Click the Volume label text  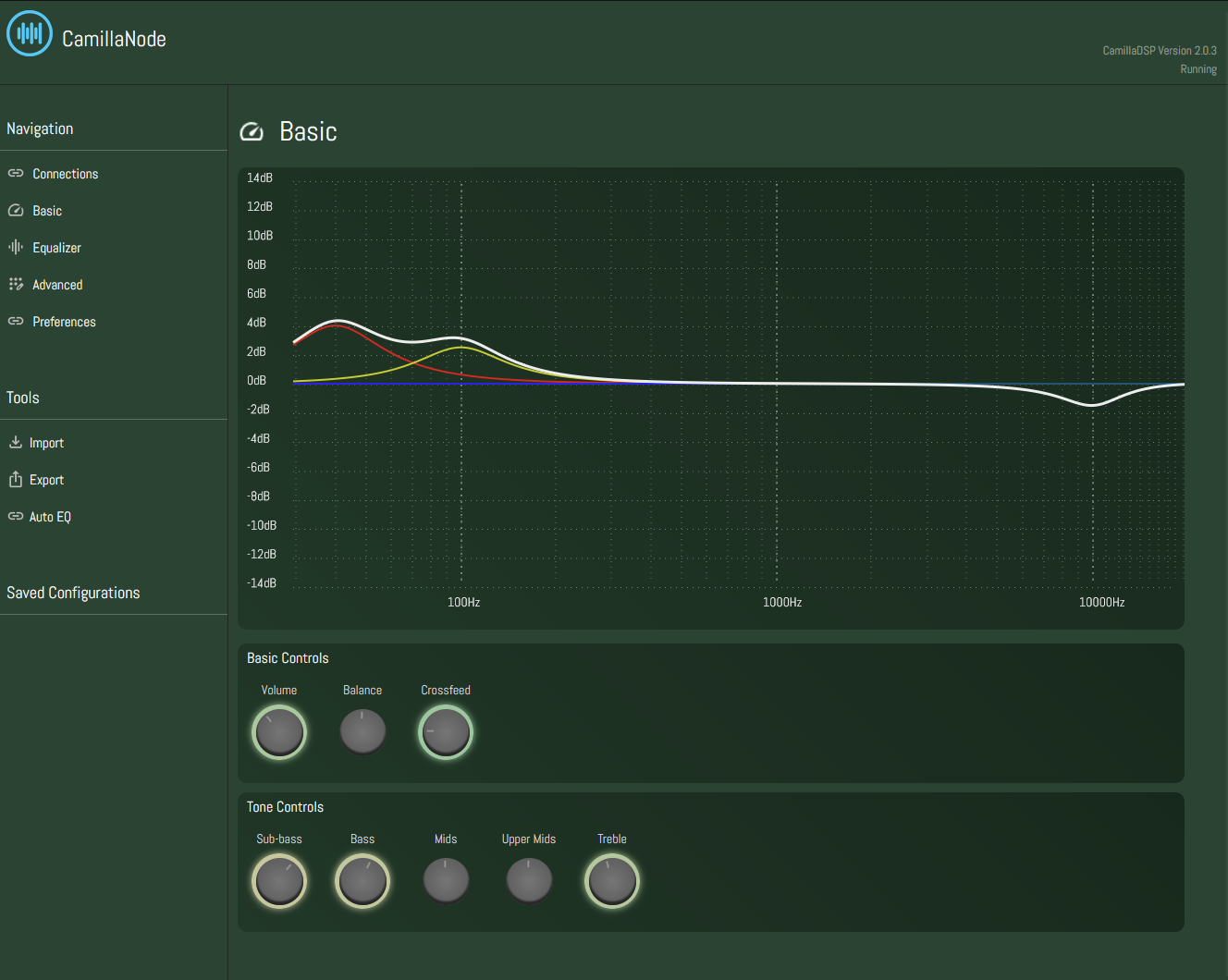279,691
